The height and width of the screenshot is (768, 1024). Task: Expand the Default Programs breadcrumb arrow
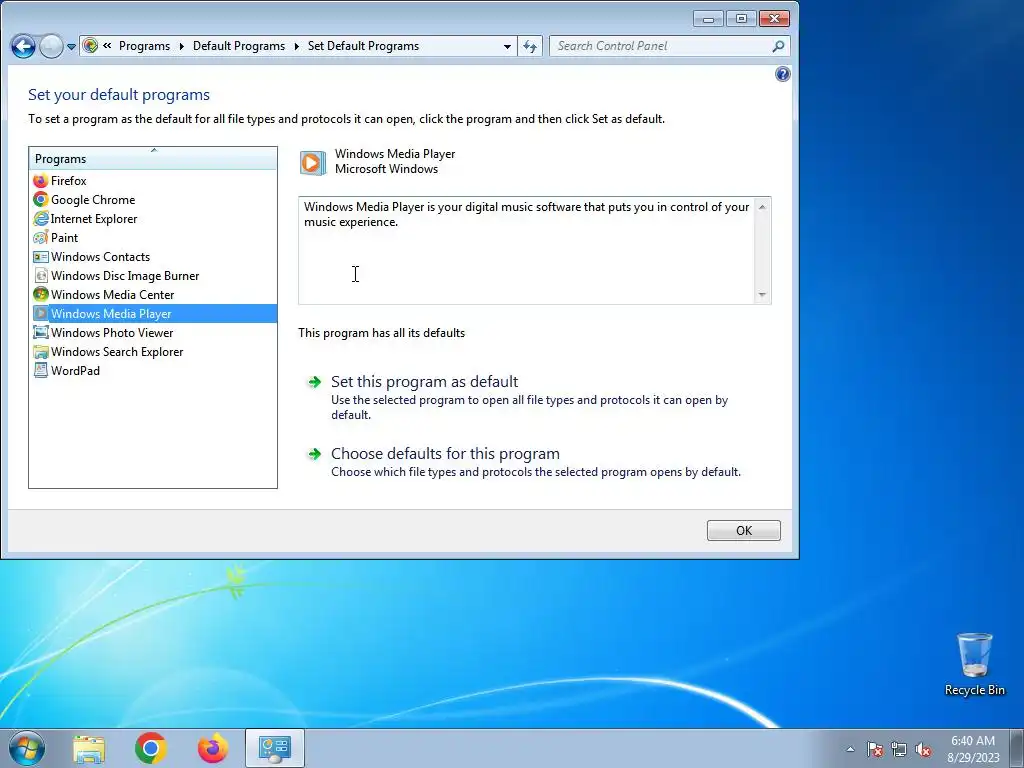pyautogui.click(x=296, y=46)
